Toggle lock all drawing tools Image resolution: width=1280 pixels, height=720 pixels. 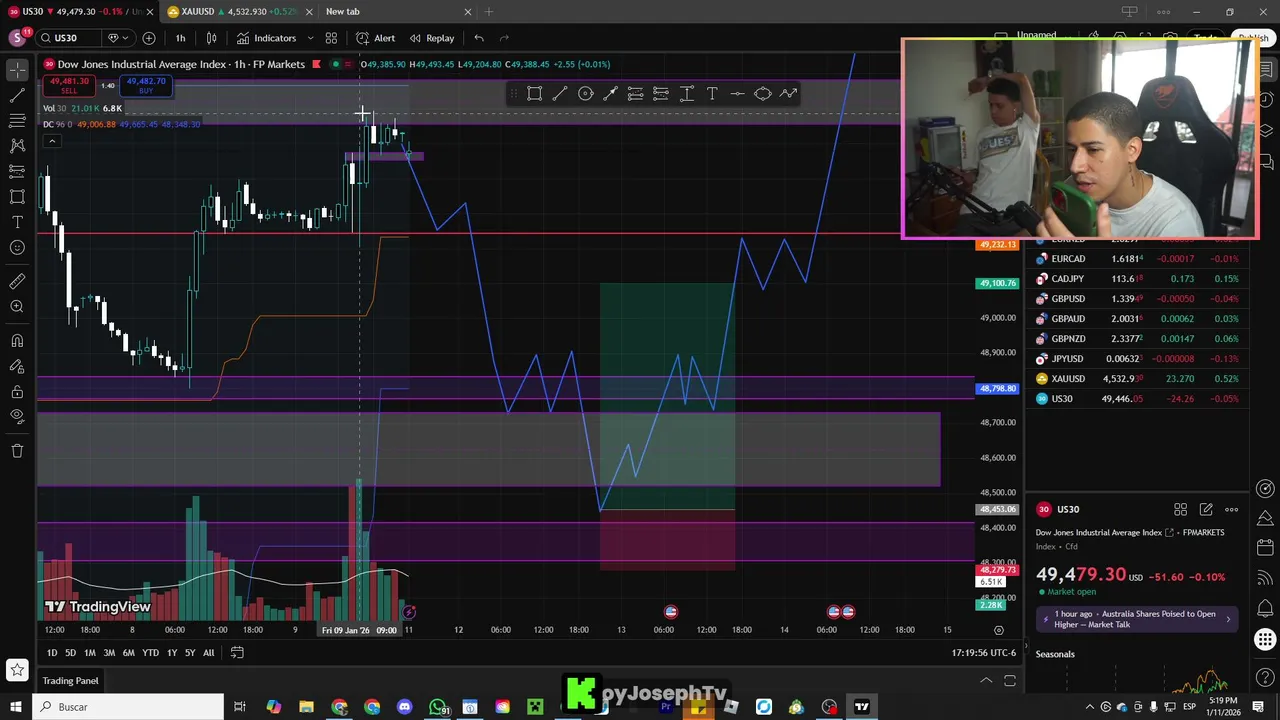pos(17,391)
